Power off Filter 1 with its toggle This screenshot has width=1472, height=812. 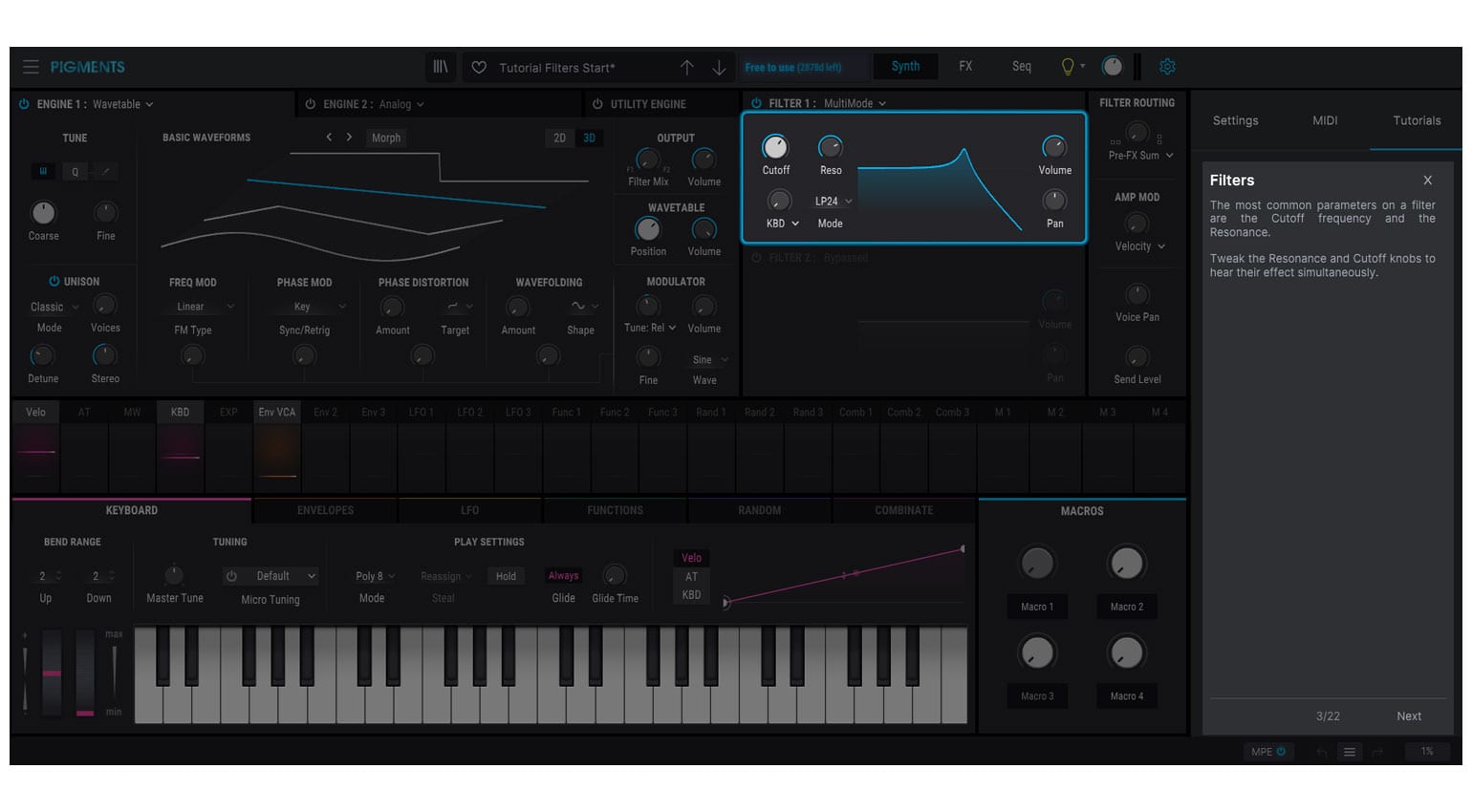click(x=756, y=103)
